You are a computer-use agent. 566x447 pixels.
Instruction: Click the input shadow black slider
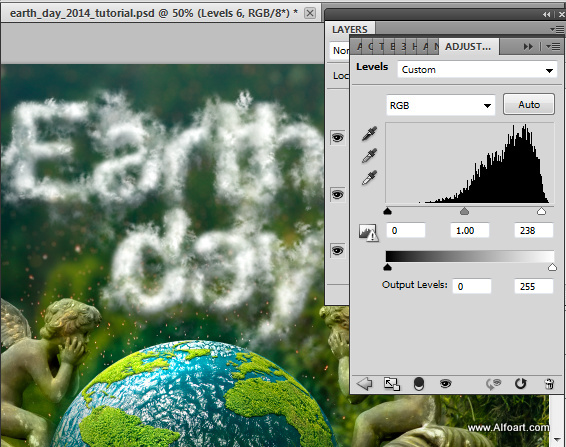click(388, 211)
